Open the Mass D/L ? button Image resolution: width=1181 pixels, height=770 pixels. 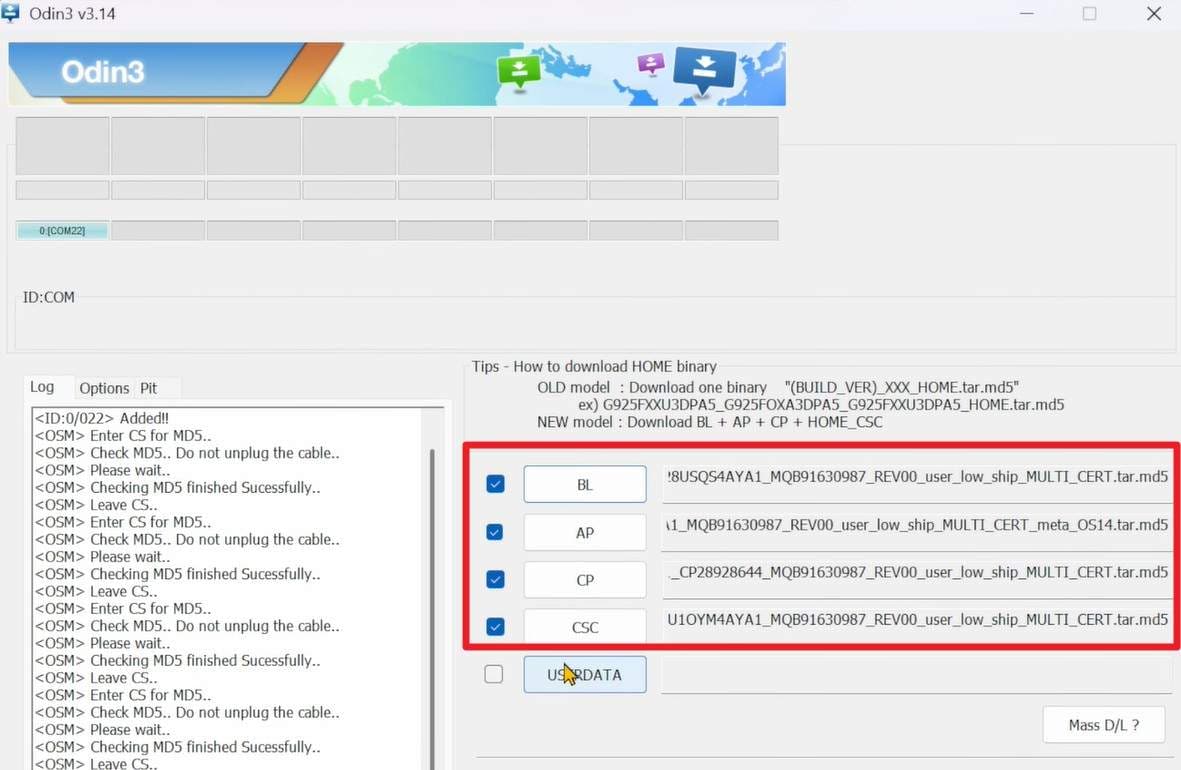pos(1103,725)
